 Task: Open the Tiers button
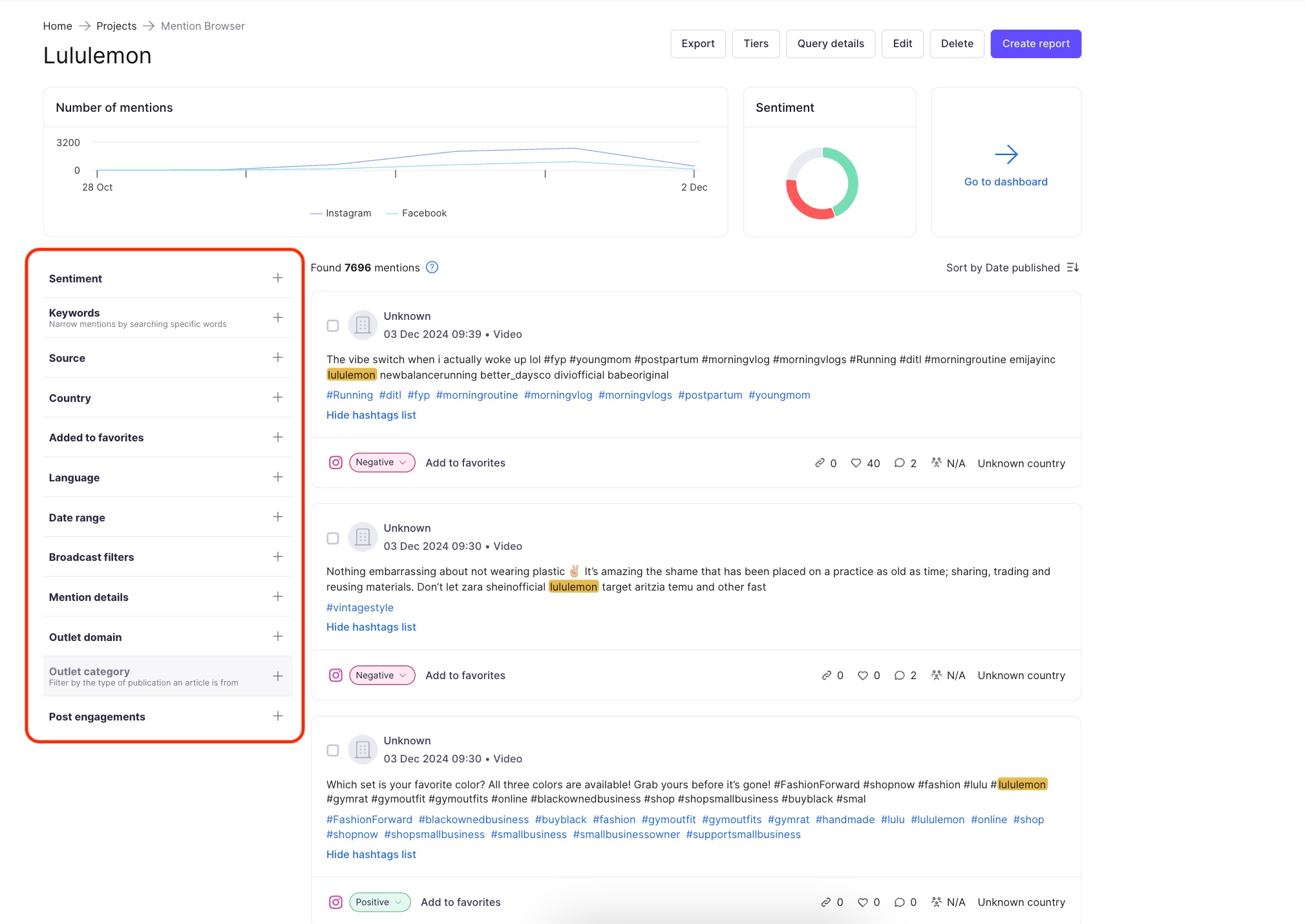[756, 44]
